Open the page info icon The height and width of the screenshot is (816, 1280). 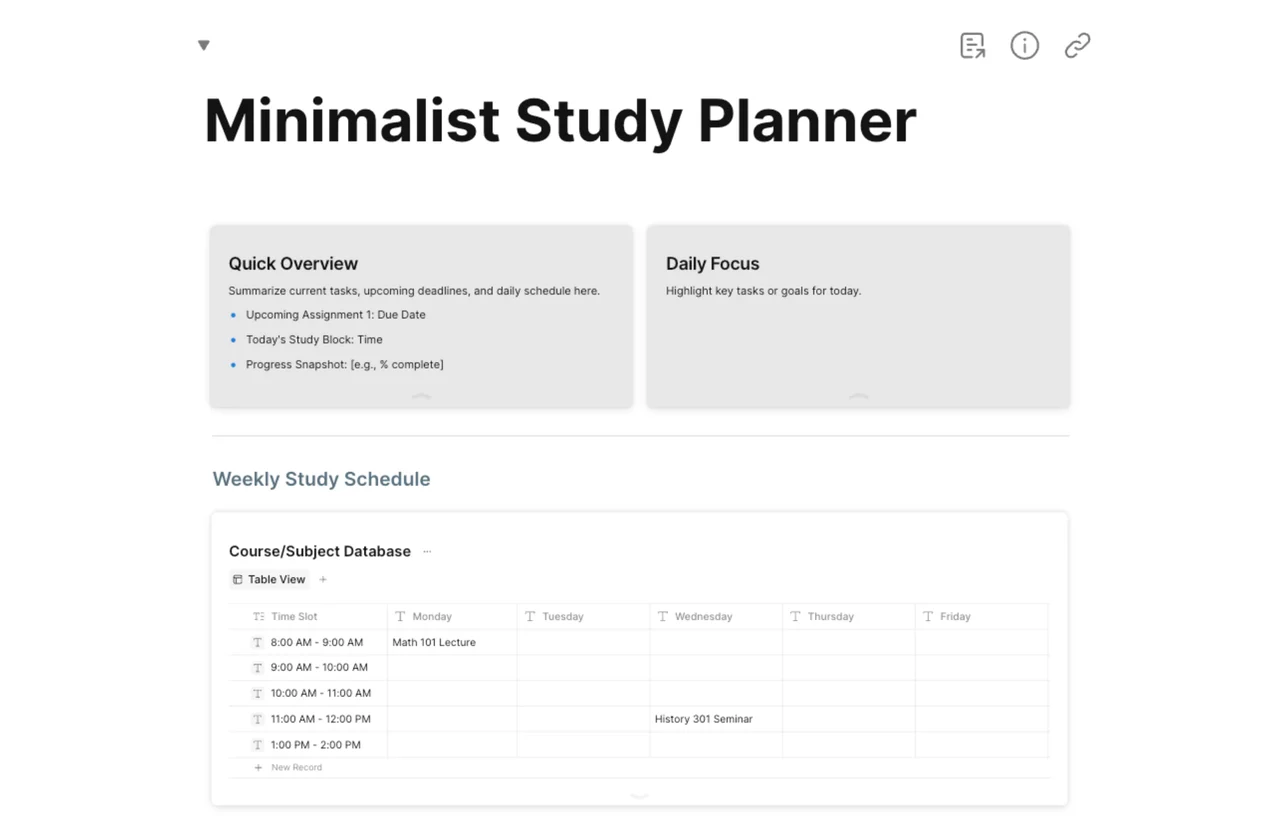[x=1024, y=45]
